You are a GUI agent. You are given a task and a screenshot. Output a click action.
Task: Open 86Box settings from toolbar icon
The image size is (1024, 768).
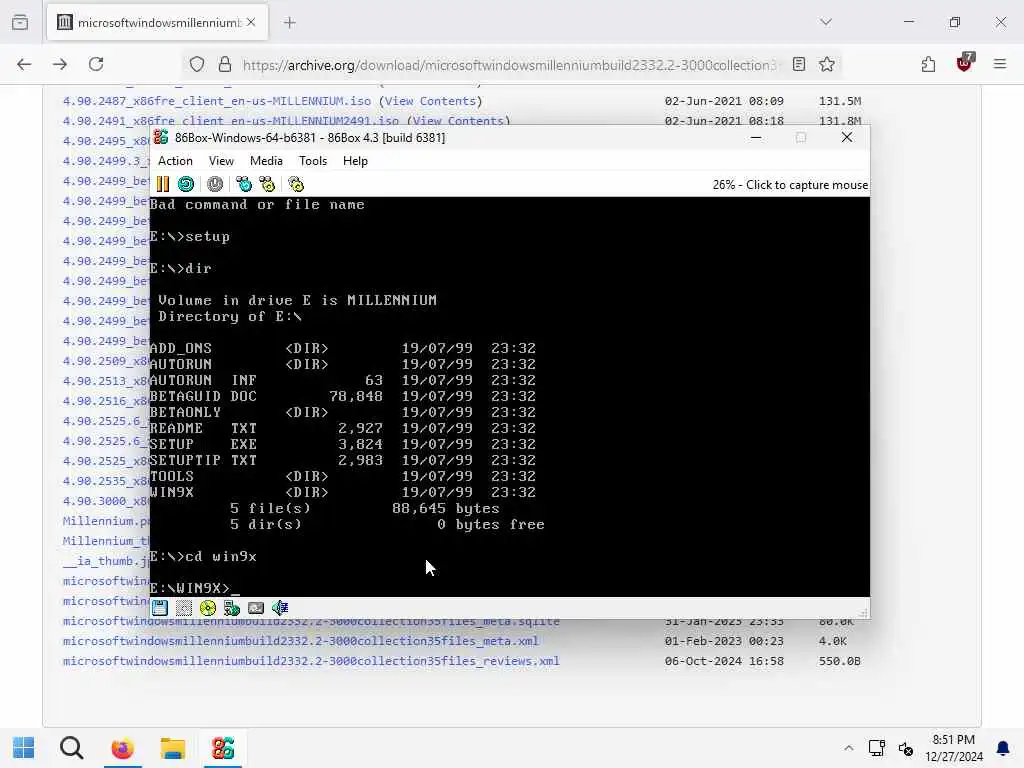(296, 185)
